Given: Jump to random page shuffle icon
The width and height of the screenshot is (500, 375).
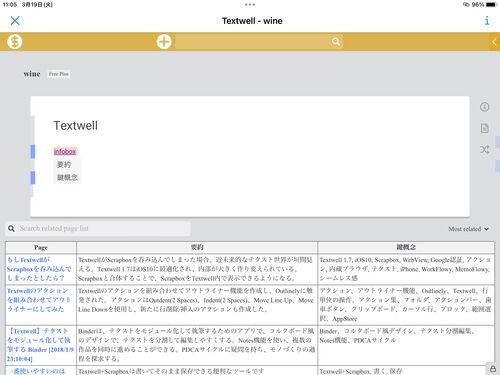Looking at the screenshot, I should [484, 149].
